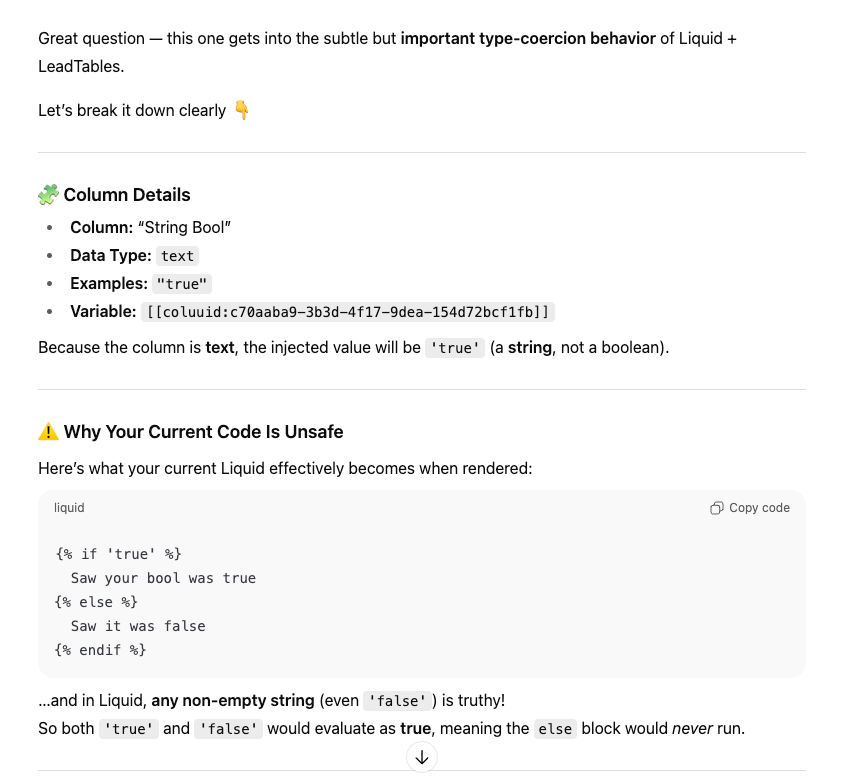Screen dimensions: 856x781
Task: Click the Why Your Current Code Is Unsafe heading
Action: pyautogui.click(x=203, y=432)
